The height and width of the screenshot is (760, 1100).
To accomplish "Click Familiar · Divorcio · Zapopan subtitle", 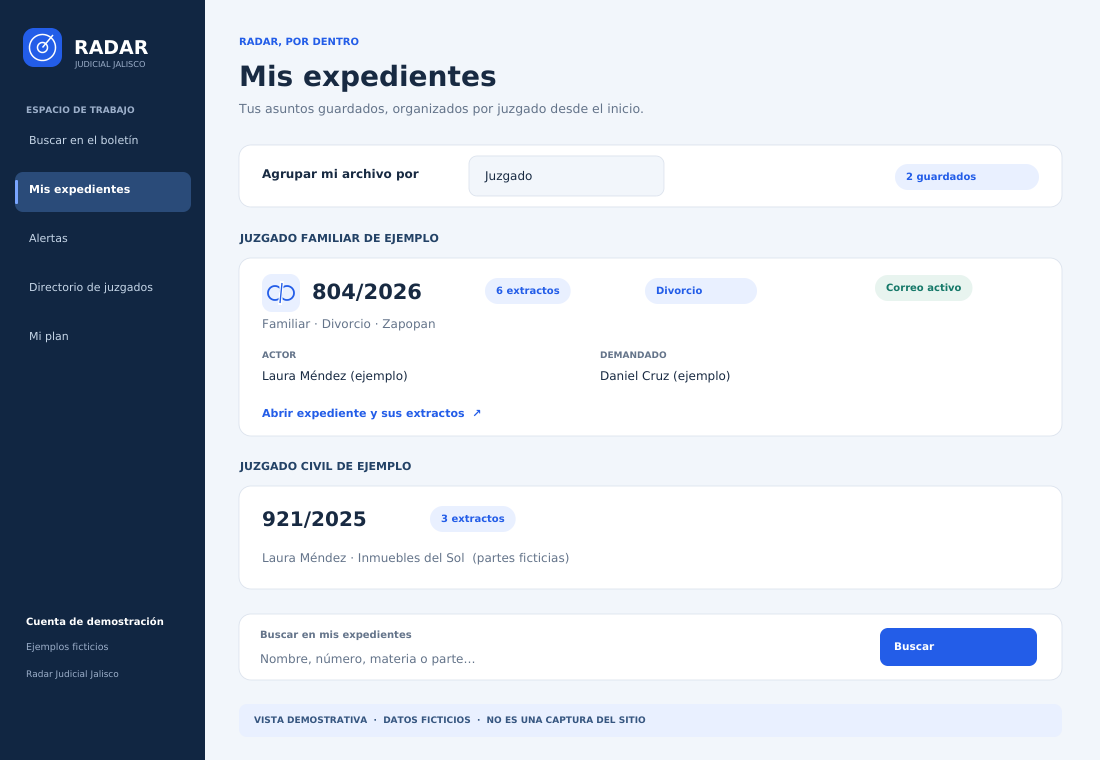I will coord(349,324).
